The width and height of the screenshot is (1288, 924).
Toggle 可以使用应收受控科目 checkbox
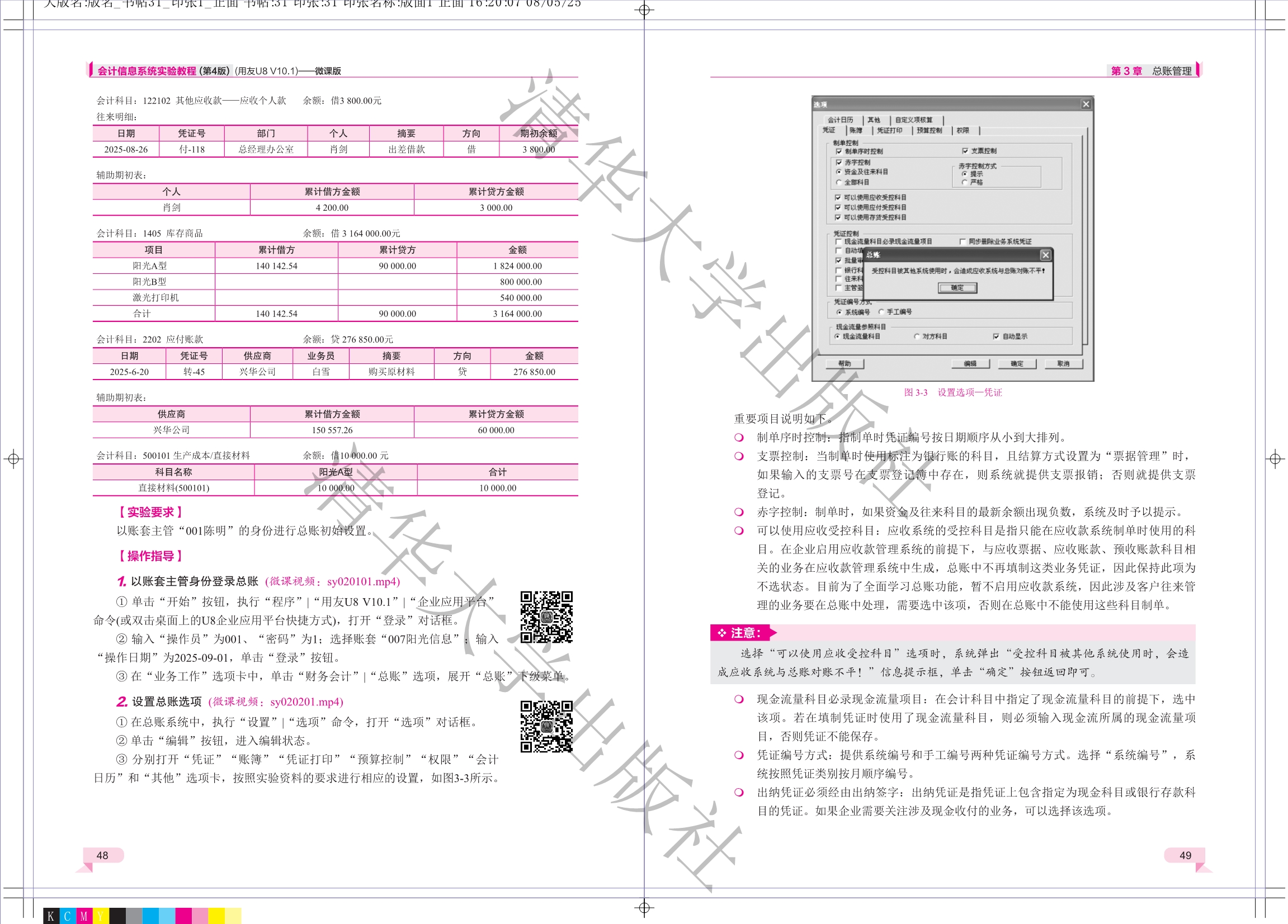(x=838, y=197)
